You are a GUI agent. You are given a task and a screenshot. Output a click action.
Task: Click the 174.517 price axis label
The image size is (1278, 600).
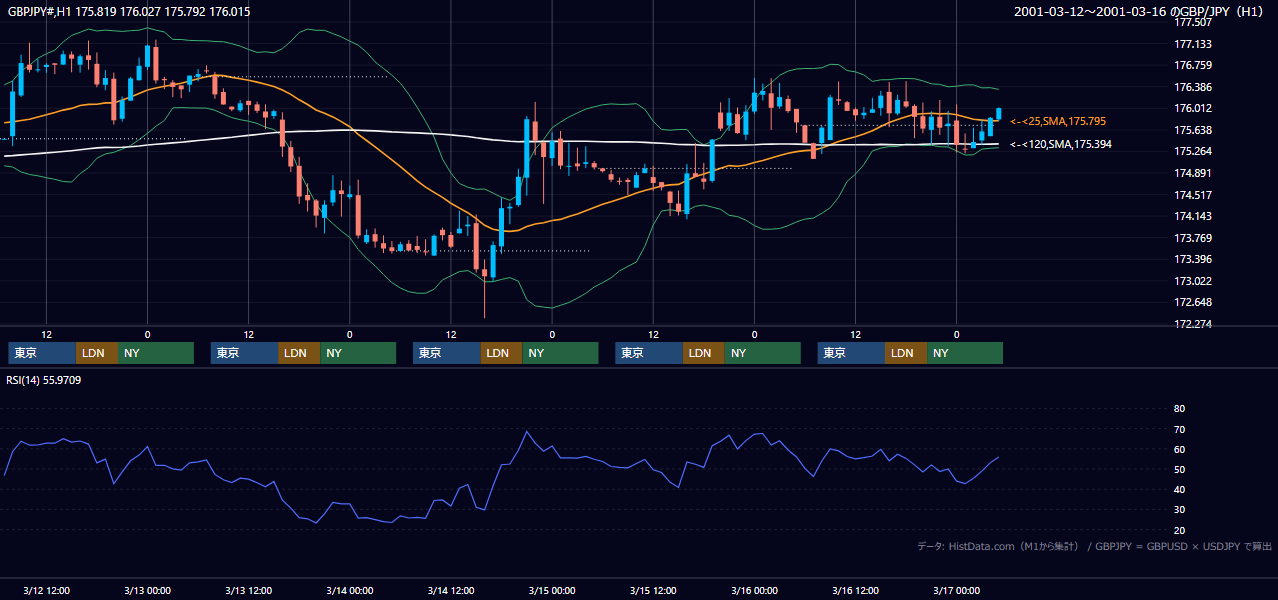[1193, 195]
